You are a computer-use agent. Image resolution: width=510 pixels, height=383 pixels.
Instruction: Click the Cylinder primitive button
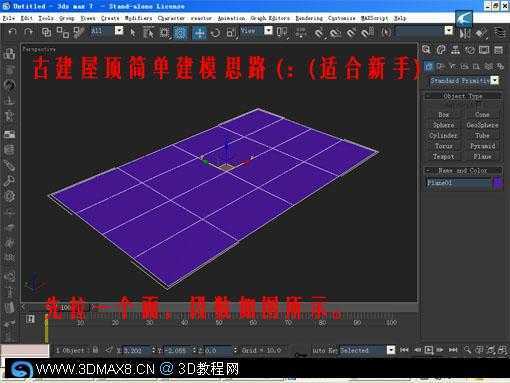coord(443,136)
